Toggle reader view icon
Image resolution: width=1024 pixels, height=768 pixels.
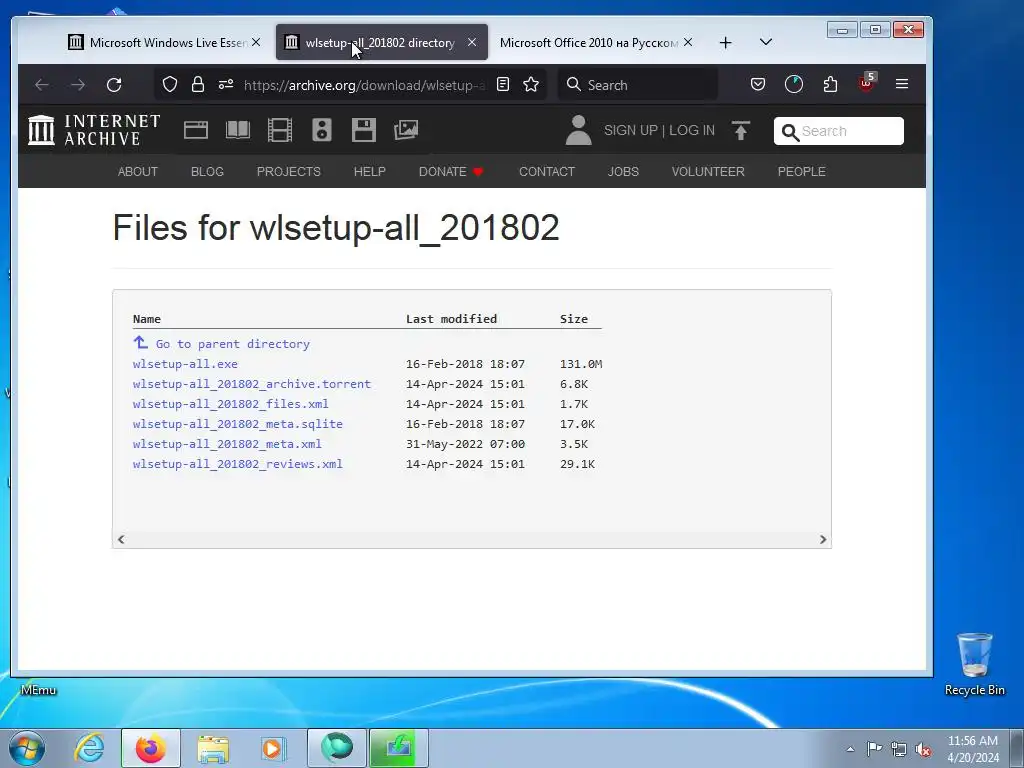pos(503,84)
